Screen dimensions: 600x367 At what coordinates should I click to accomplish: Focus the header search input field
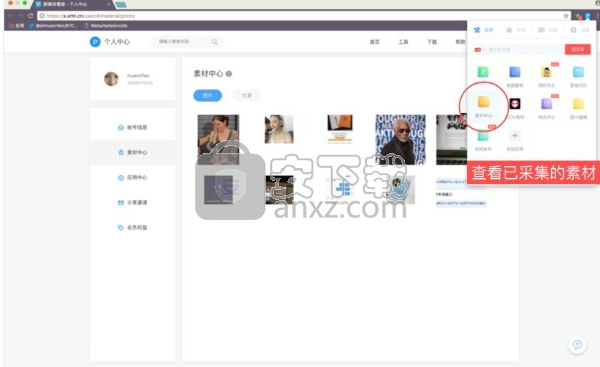pyautogui.click(x=183, y=41)
